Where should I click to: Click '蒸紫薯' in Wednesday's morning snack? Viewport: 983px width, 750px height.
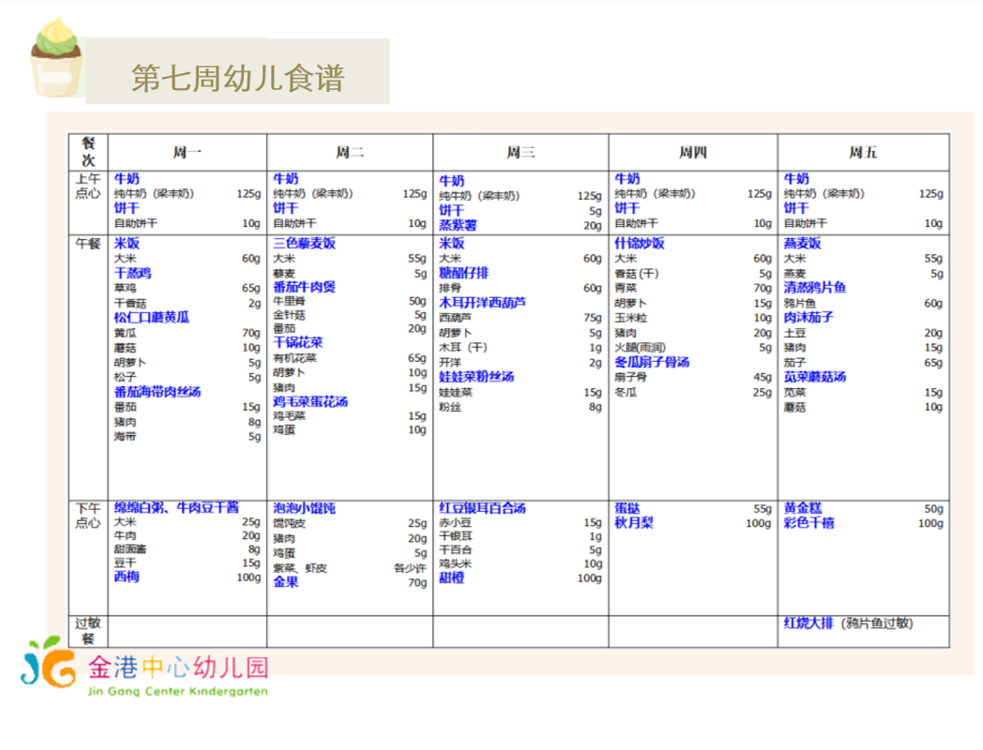457,225
